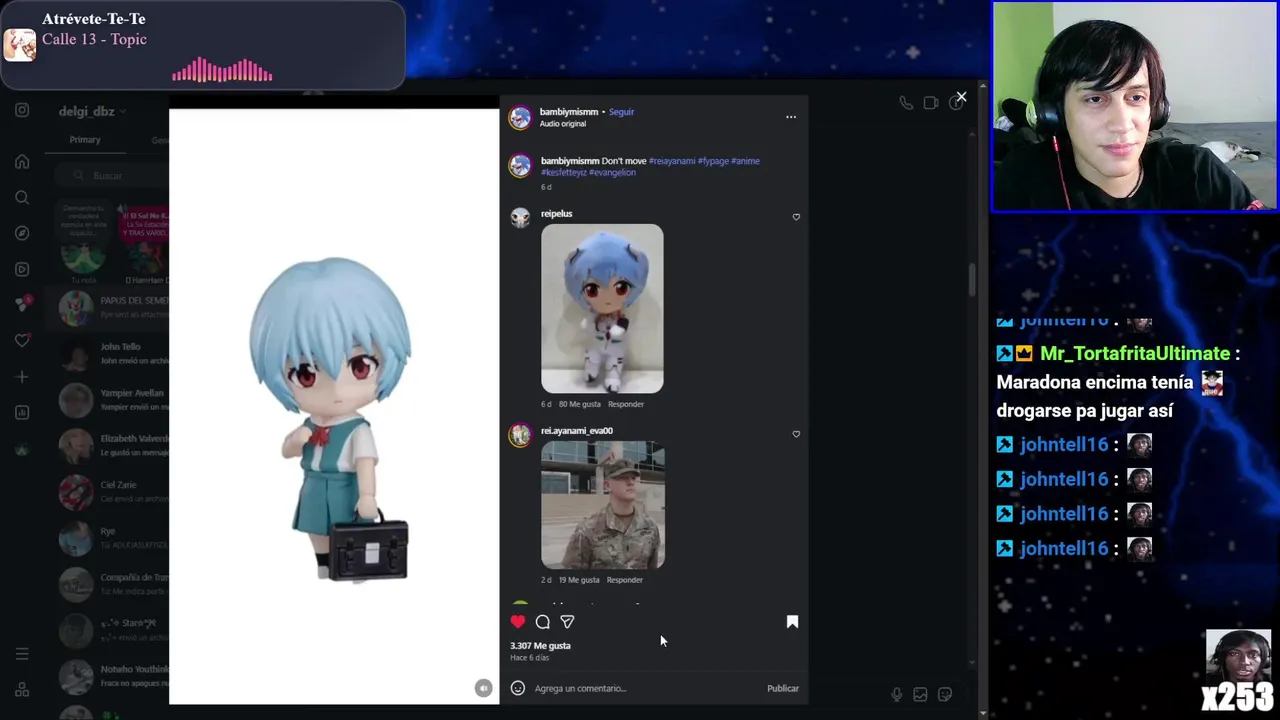The height and width of the screenshot is (720, 1280).
Task: Open hashtag #reiayanami
Action: (671, 161)
